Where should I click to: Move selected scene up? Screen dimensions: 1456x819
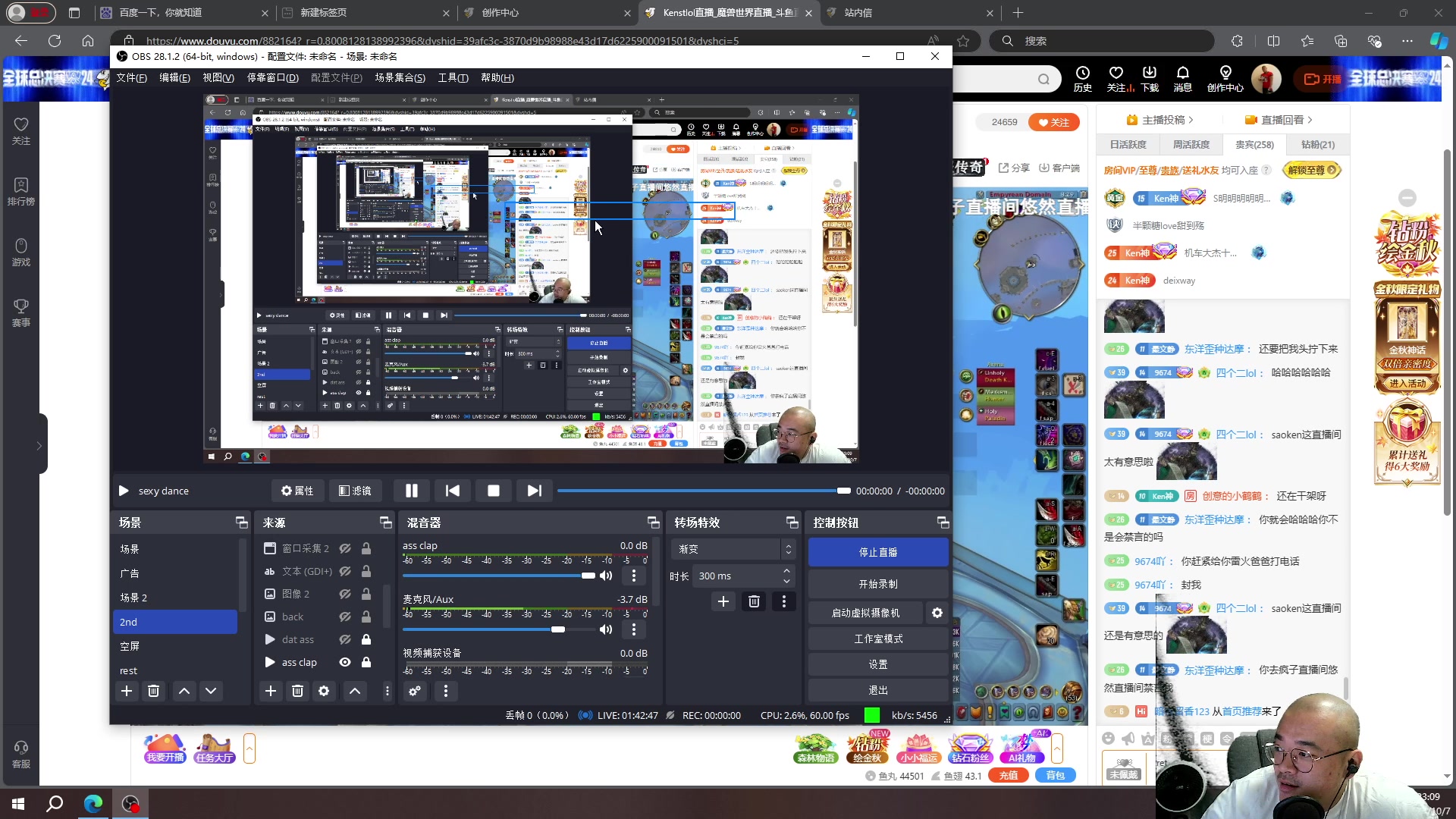184,691
